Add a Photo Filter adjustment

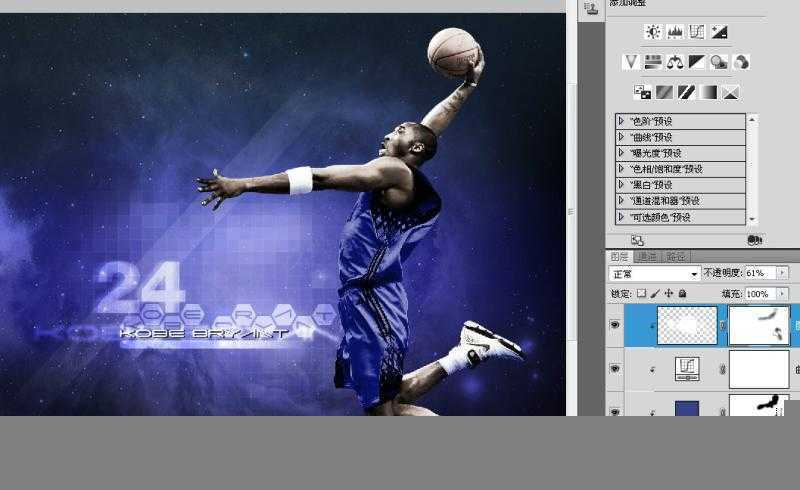[x=719, y=62]
